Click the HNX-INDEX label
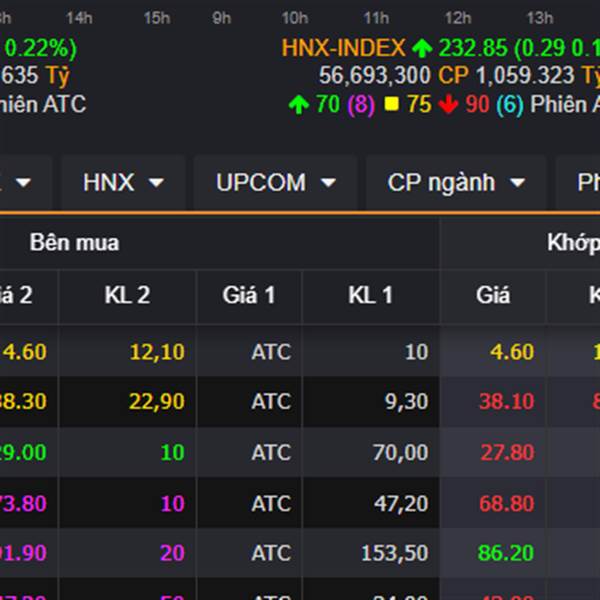 pyautogui.click(x=343, y=48)
